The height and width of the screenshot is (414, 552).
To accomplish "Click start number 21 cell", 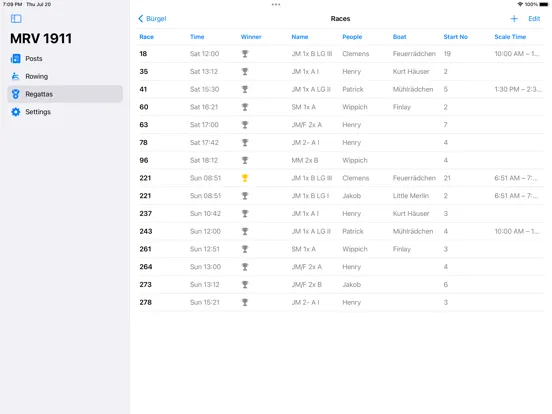I will click(x=447, y=178).
